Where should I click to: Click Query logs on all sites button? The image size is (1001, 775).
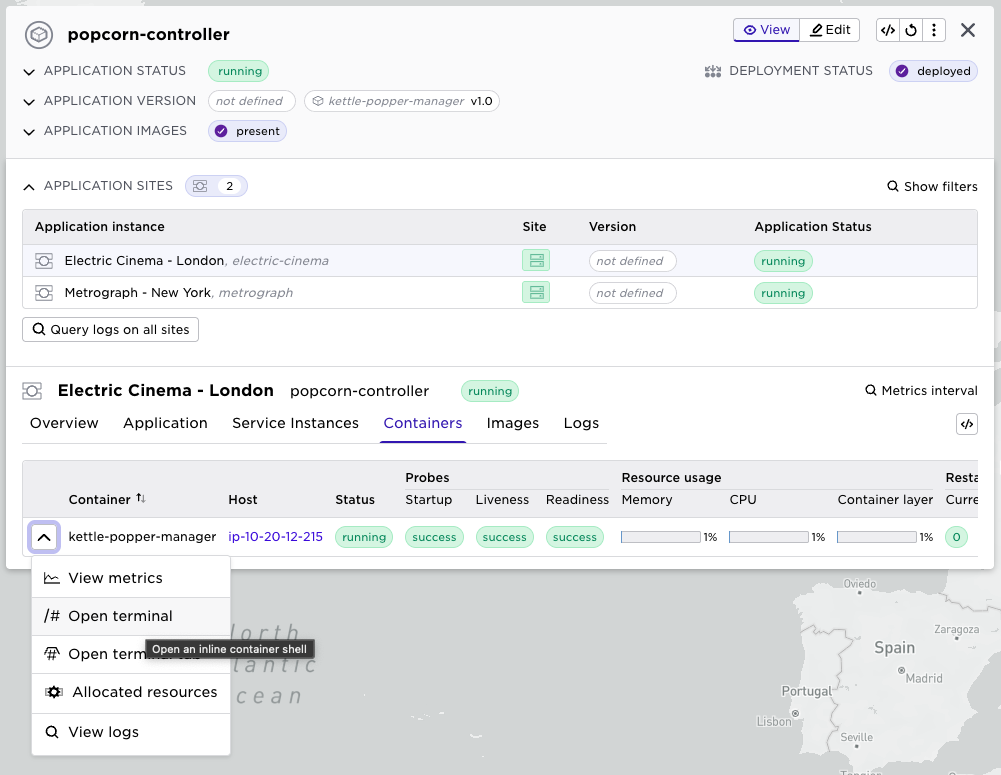(110, 329)
